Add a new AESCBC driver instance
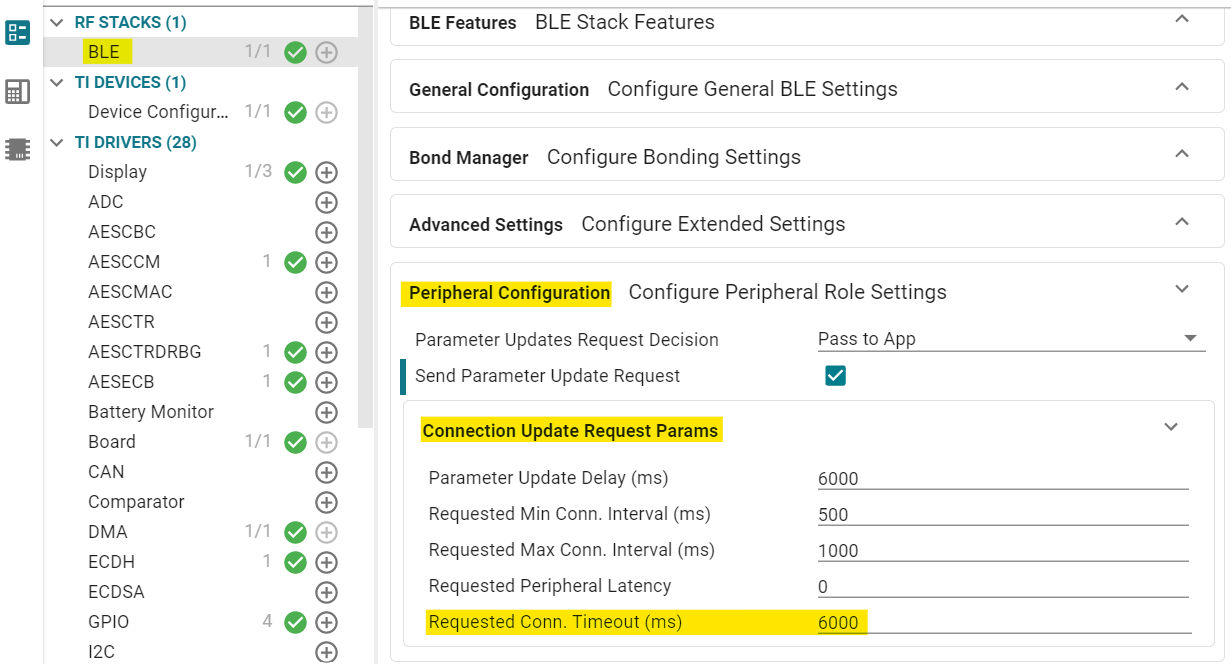Image resolution: width=1231 pixels, height=664 pixels. (326, 232)
